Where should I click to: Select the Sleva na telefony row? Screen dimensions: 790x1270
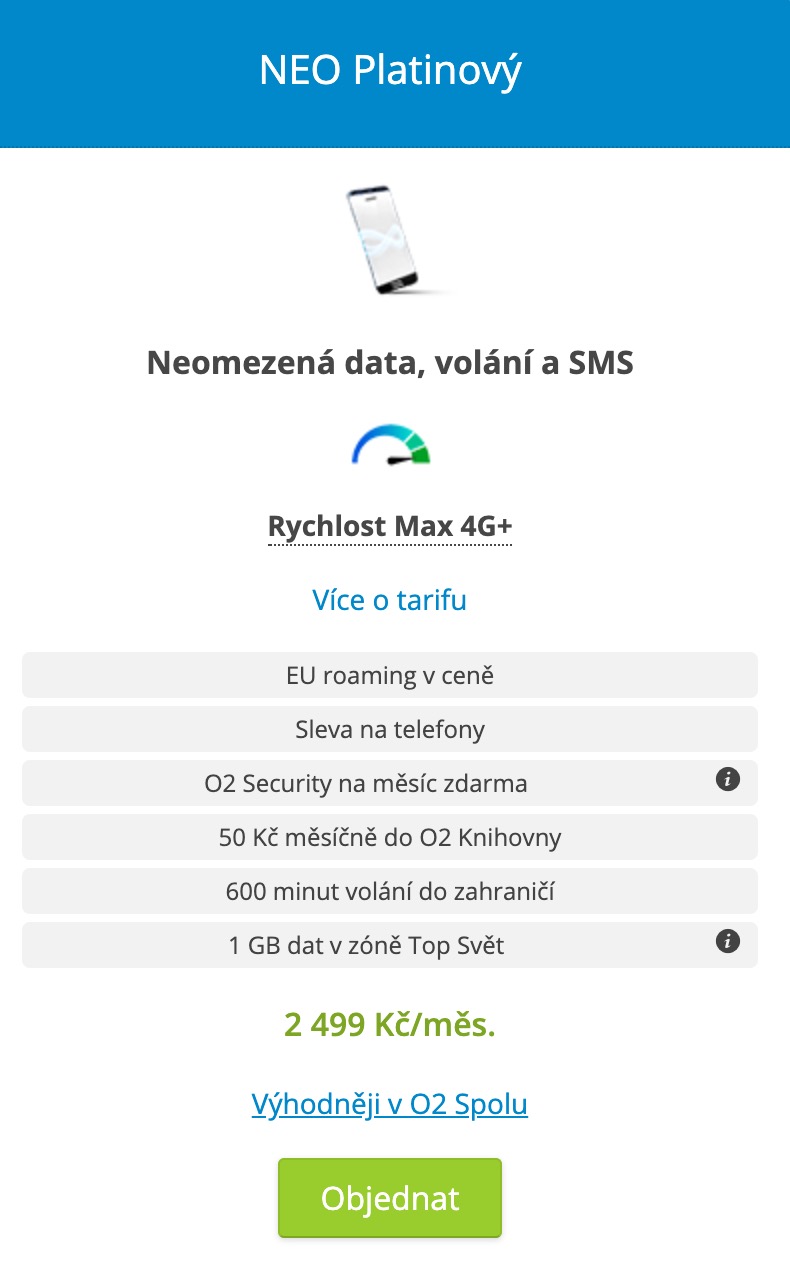(x=389, y=730)
